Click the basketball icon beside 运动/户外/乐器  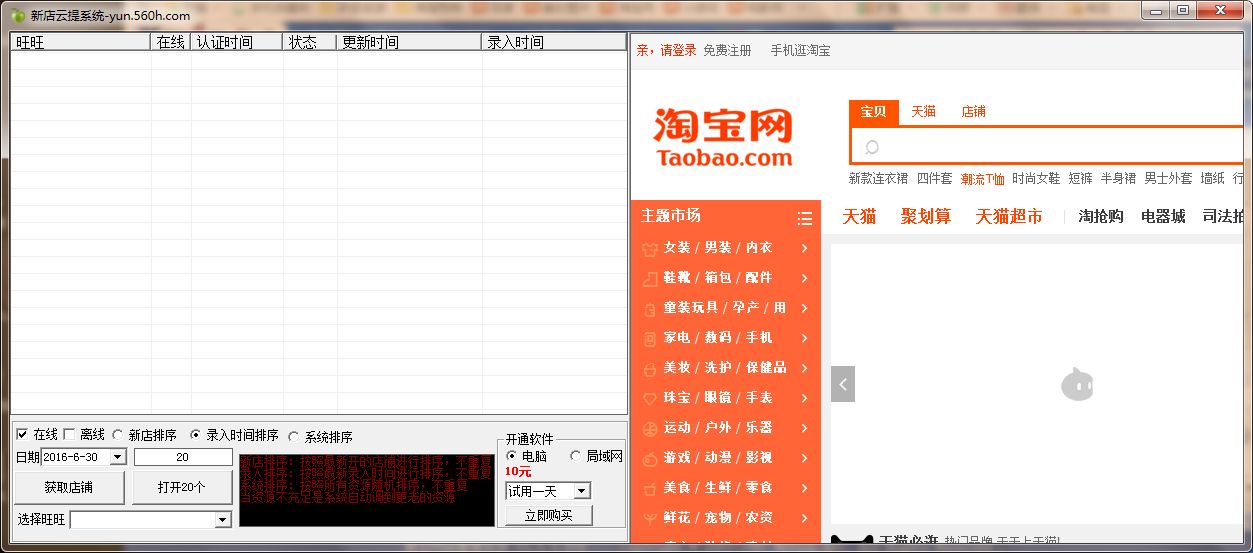pos(650,428)
